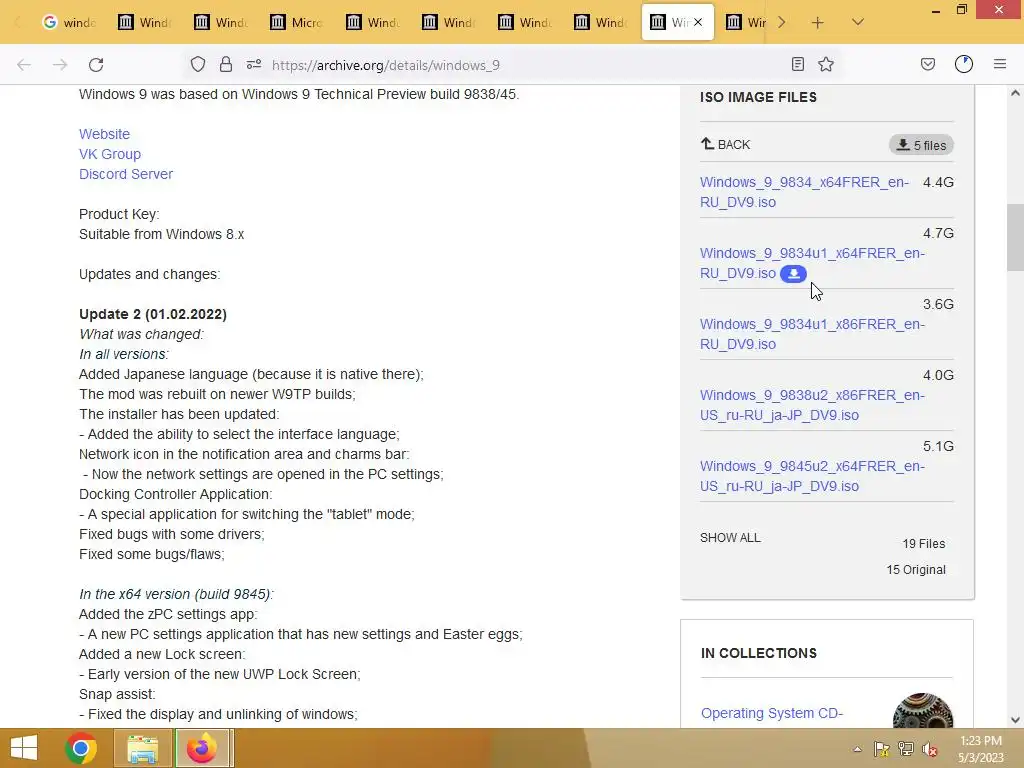Click the page vertical scrollbar thumb
1024x768 pixels.
tap(1015, 238)
